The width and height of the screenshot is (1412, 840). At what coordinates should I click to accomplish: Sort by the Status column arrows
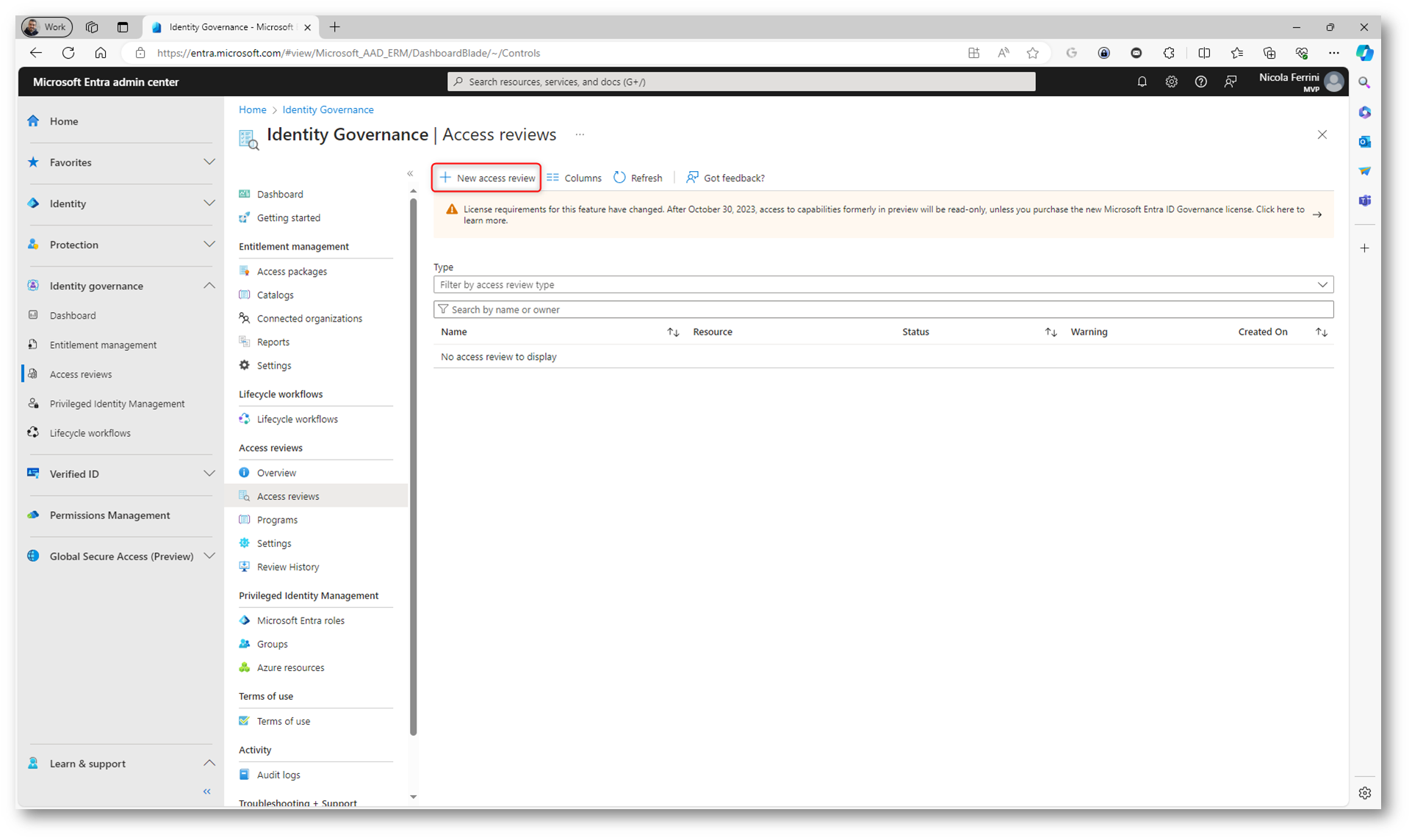[x=1051, y=333]
